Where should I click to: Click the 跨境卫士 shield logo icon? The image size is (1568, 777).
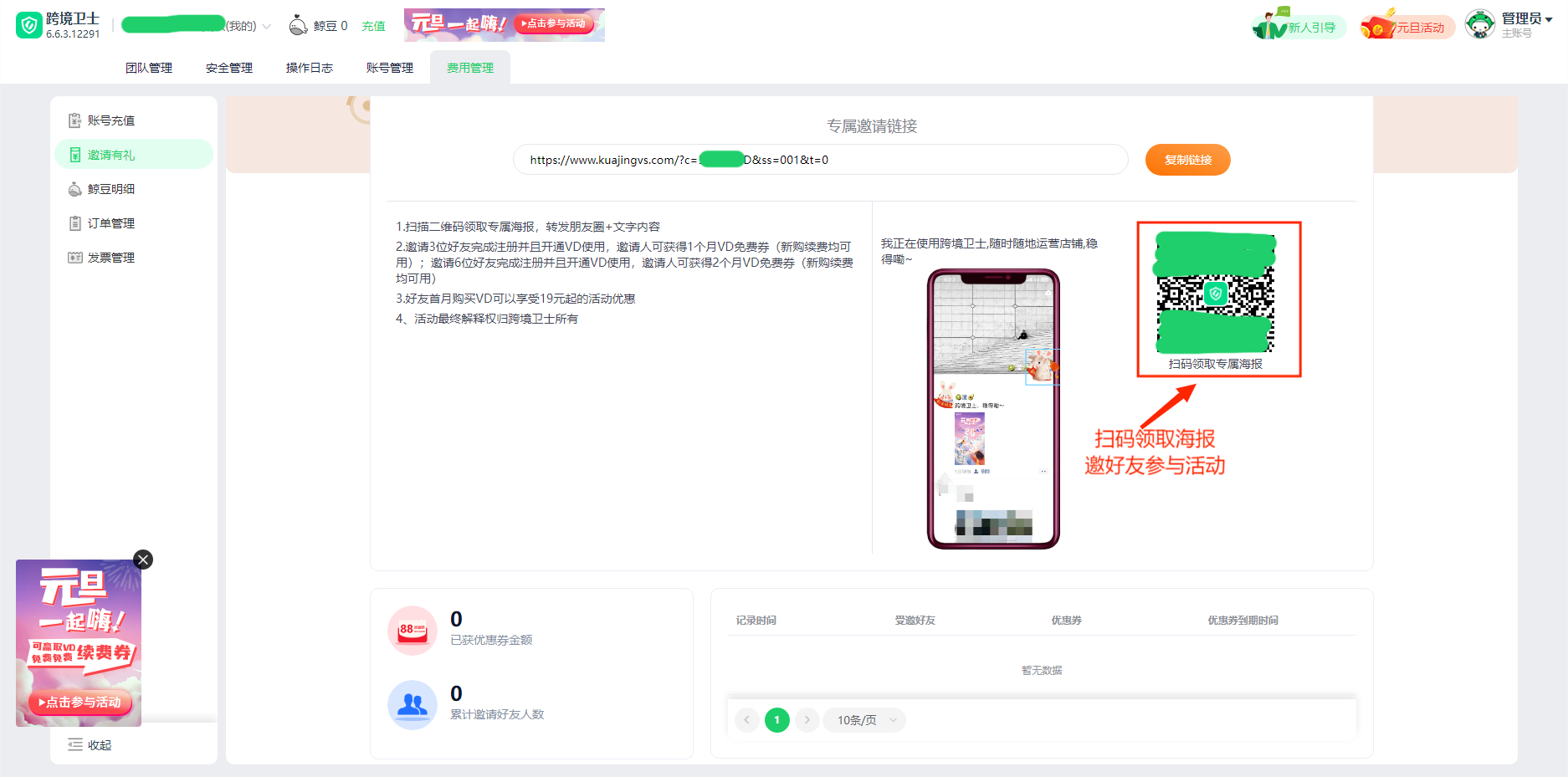(29, 25)
